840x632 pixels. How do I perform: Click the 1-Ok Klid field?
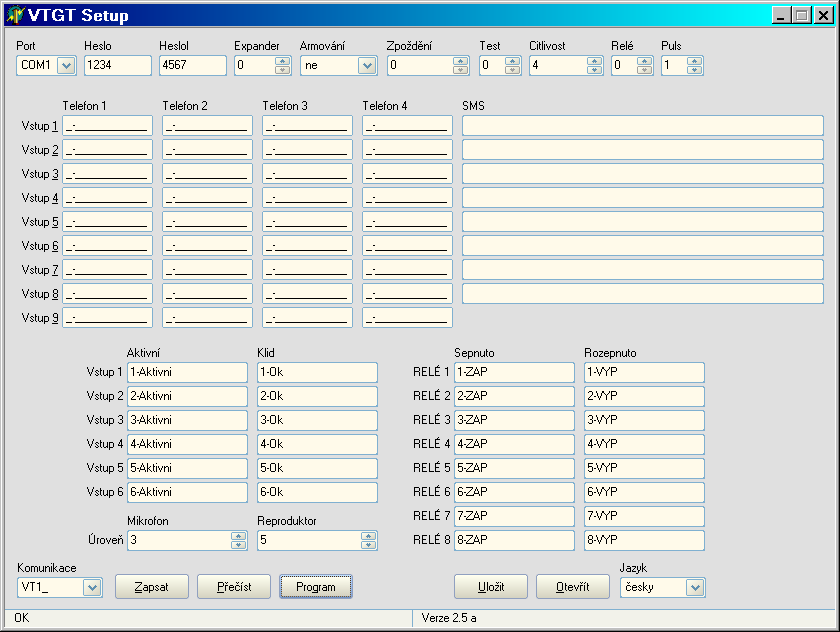(317, 372)
